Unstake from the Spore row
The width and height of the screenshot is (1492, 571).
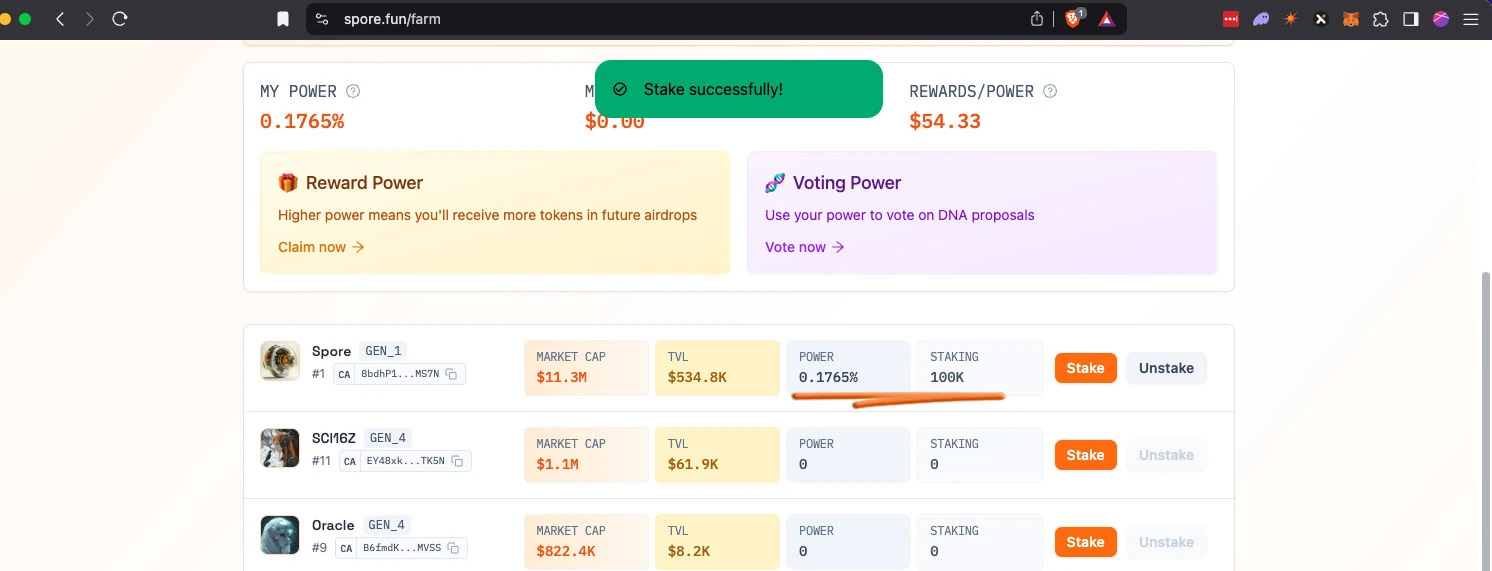(x=1166, y=368)
